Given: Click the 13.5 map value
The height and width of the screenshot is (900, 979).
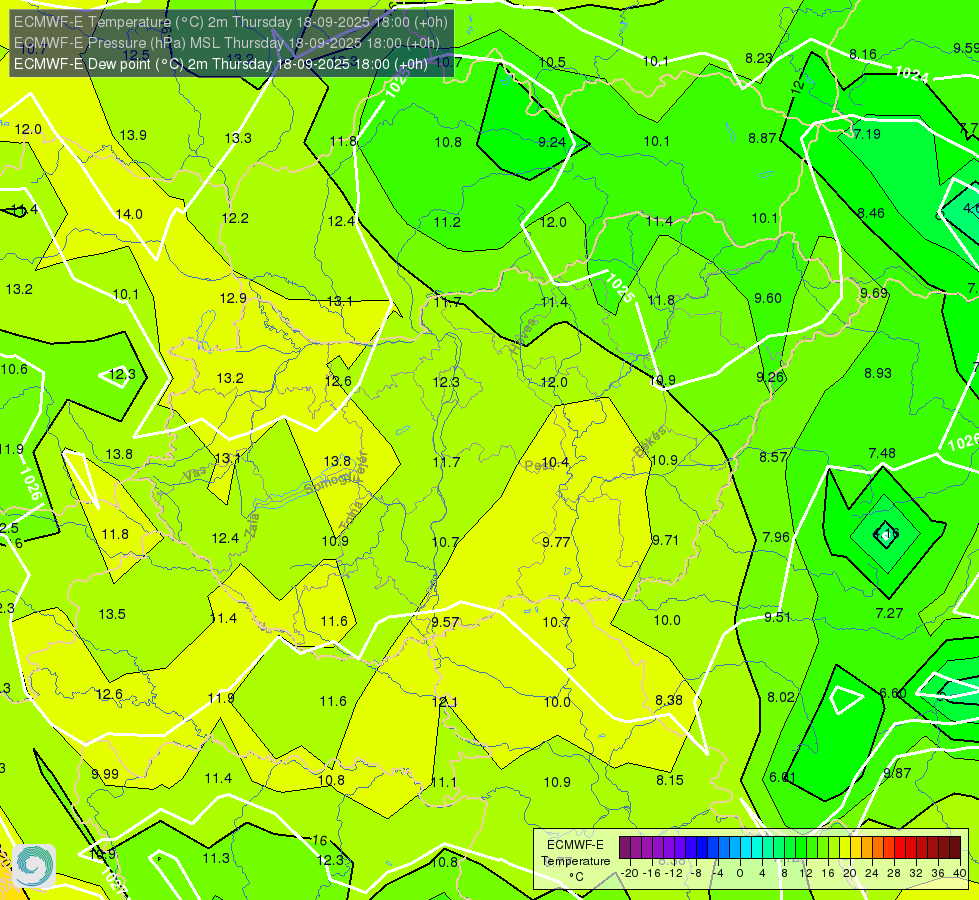Looking at the screenshot, I should click(x=112, y=614).
